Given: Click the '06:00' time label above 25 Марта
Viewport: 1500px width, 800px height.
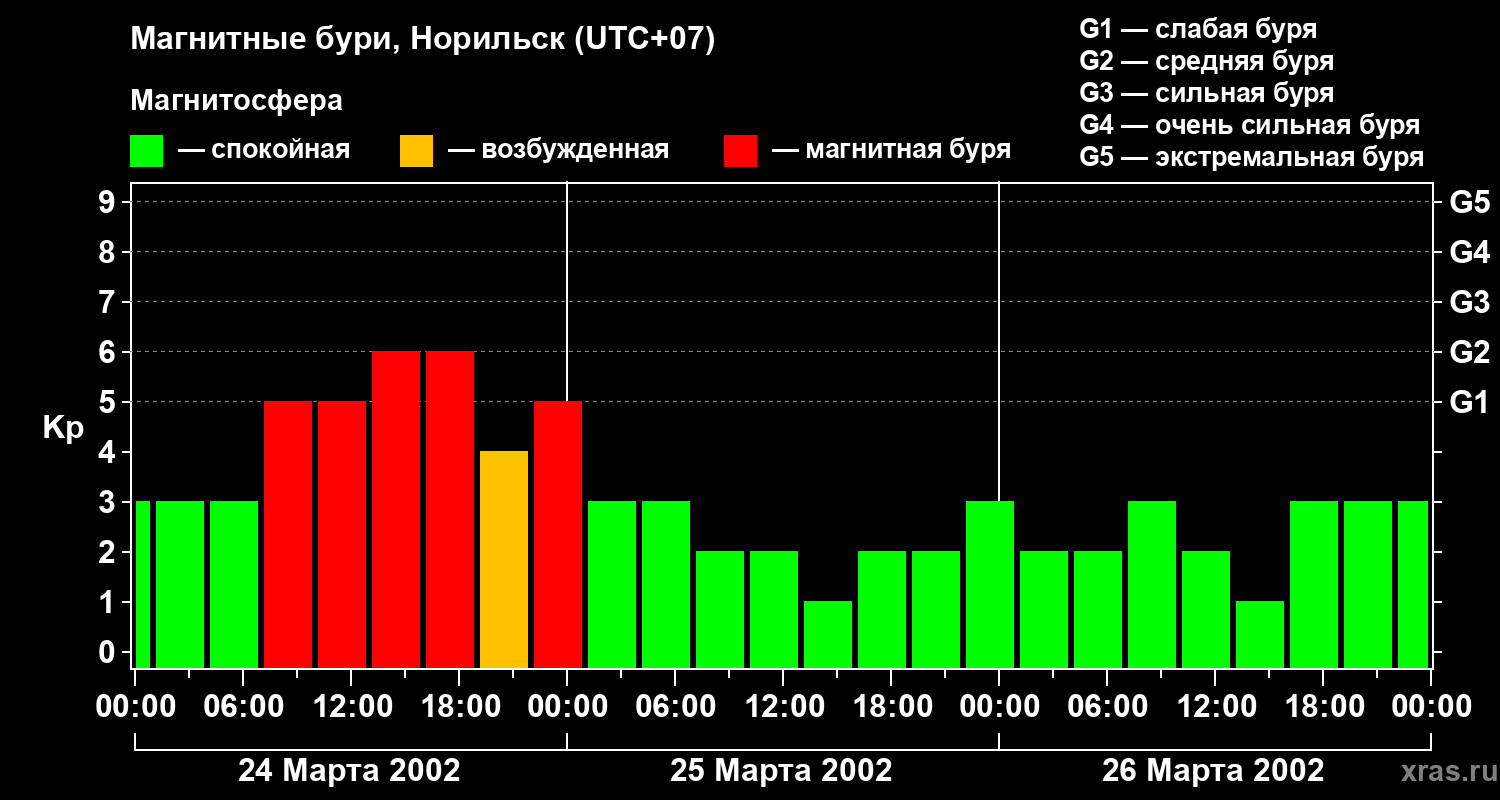Looking at the screenshot, I should [x=675, y=707].
